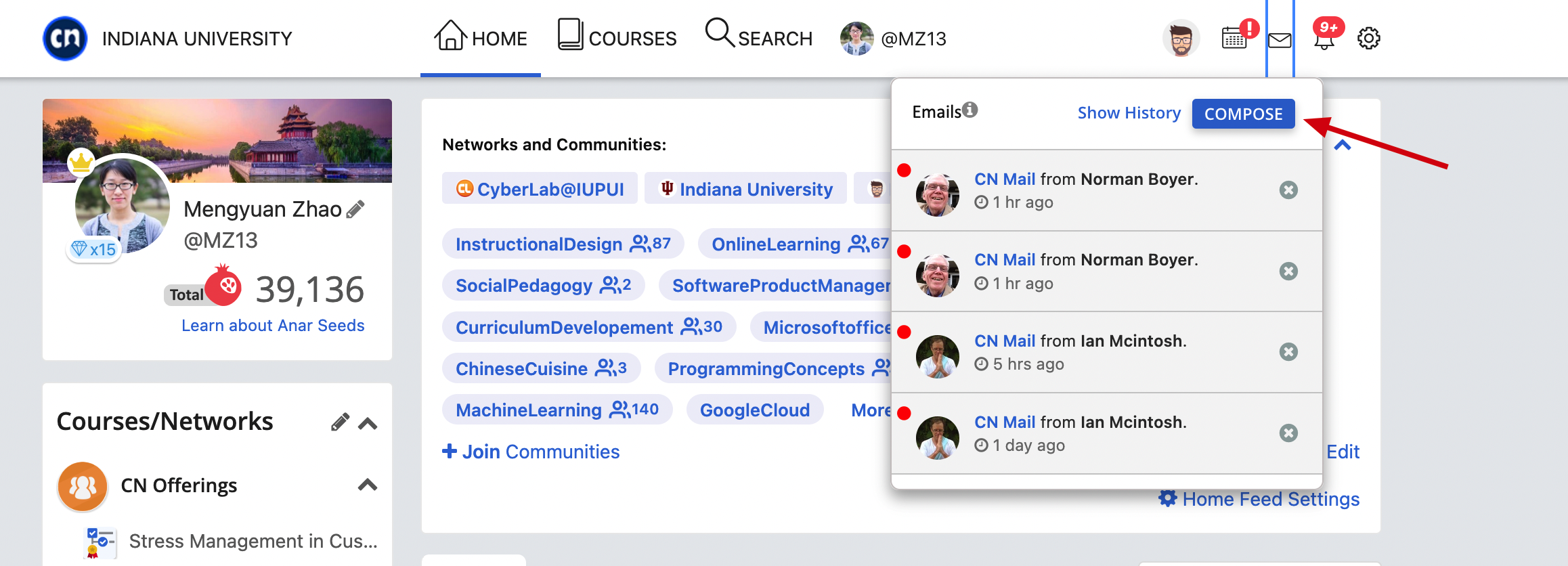Click the bearded avatar icon in header
This screenshot has width=1568, height=566.
pyautogui.click(x=1181, y=39)
